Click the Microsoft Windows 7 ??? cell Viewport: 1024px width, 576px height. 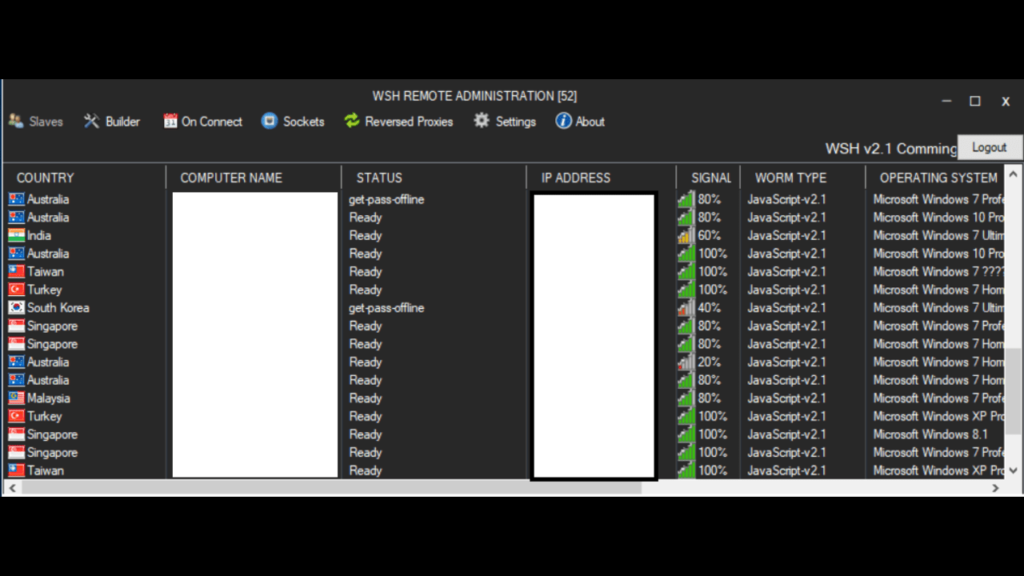[938, 272]
